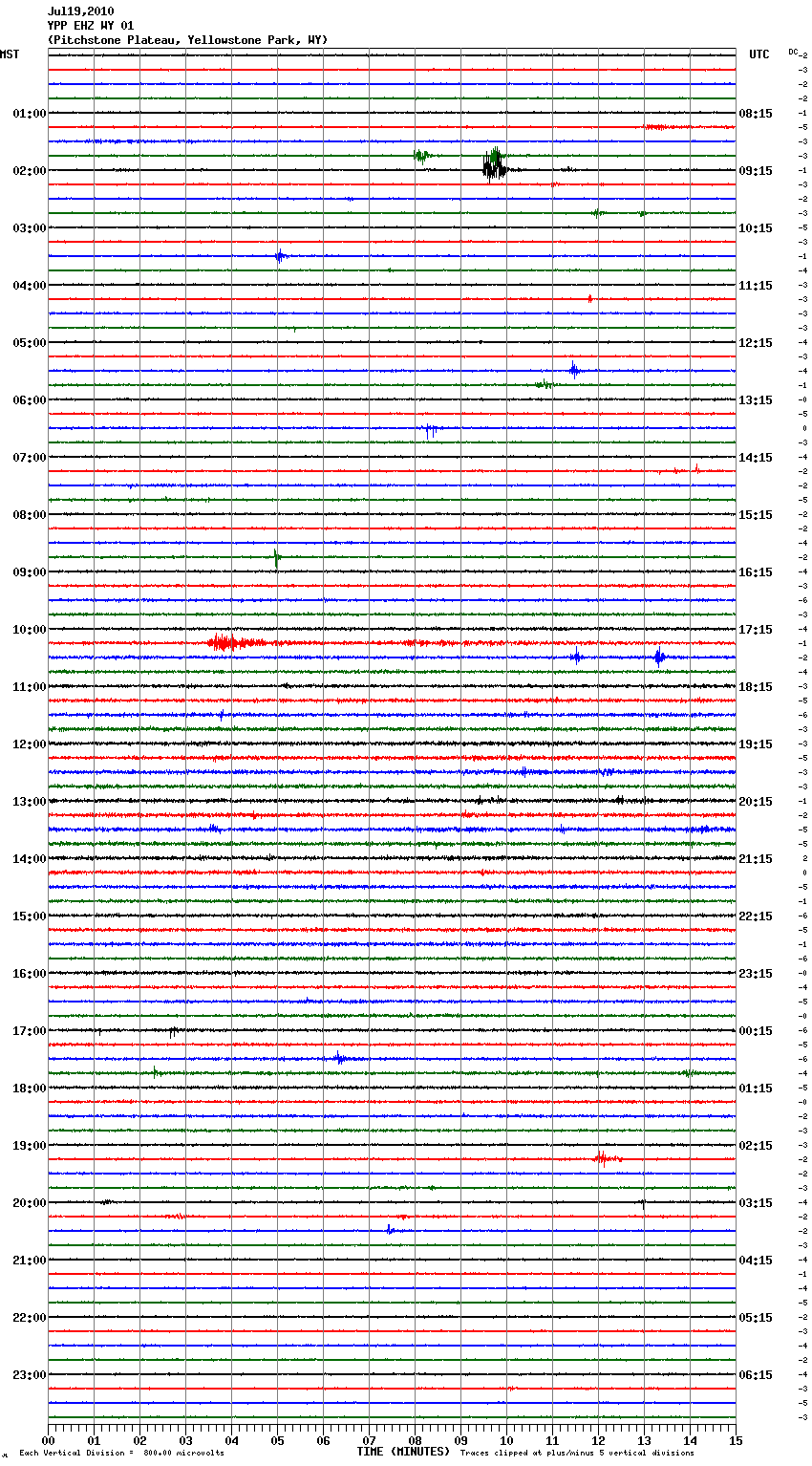The image size is (812, 1466).
Task: Select the 22:00 MST row label
Action: tap(29, 1318)
